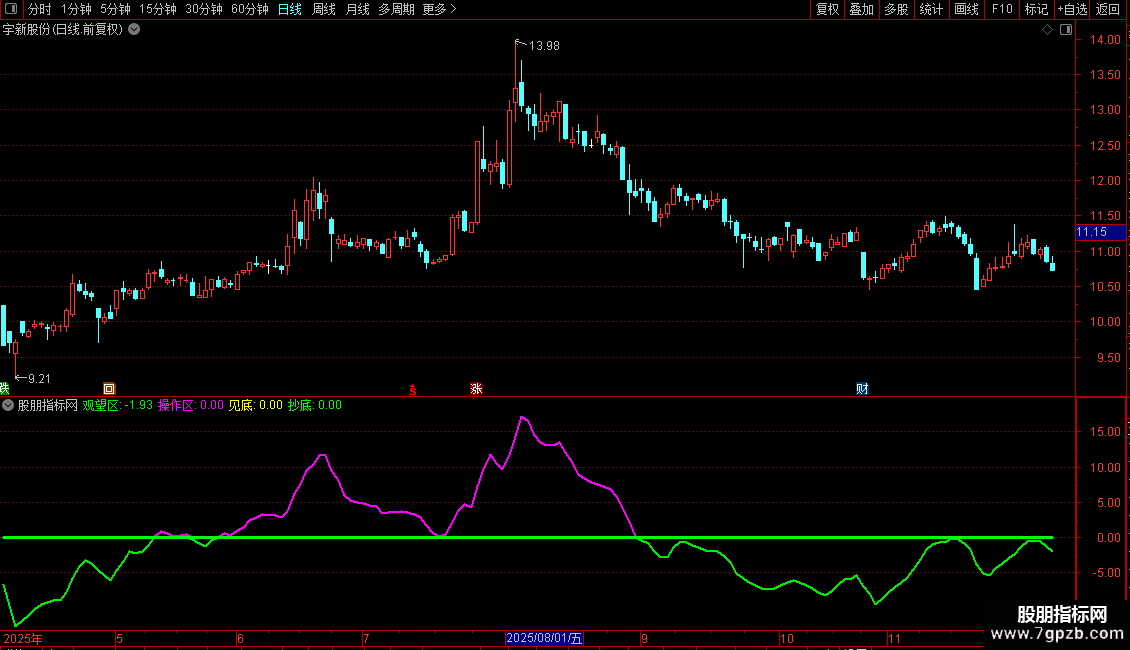Screen dimensions: 1130x650
Task: Click the 抄底: 0.00 indicator value
Action: tap(315, 405)
